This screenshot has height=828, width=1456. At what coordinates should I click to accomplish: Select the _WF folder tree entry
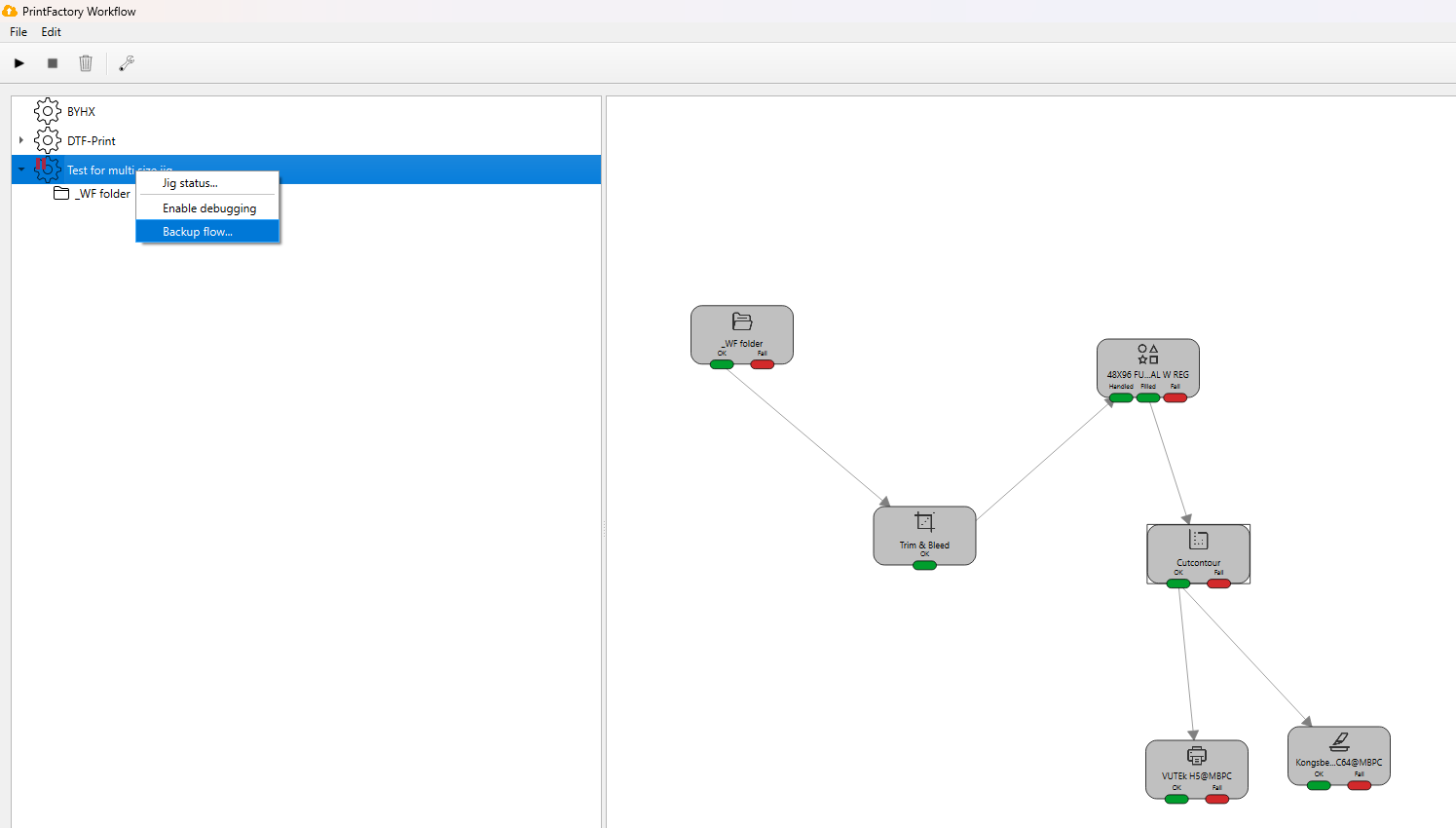pyautogui.click(x=102, y=194)
